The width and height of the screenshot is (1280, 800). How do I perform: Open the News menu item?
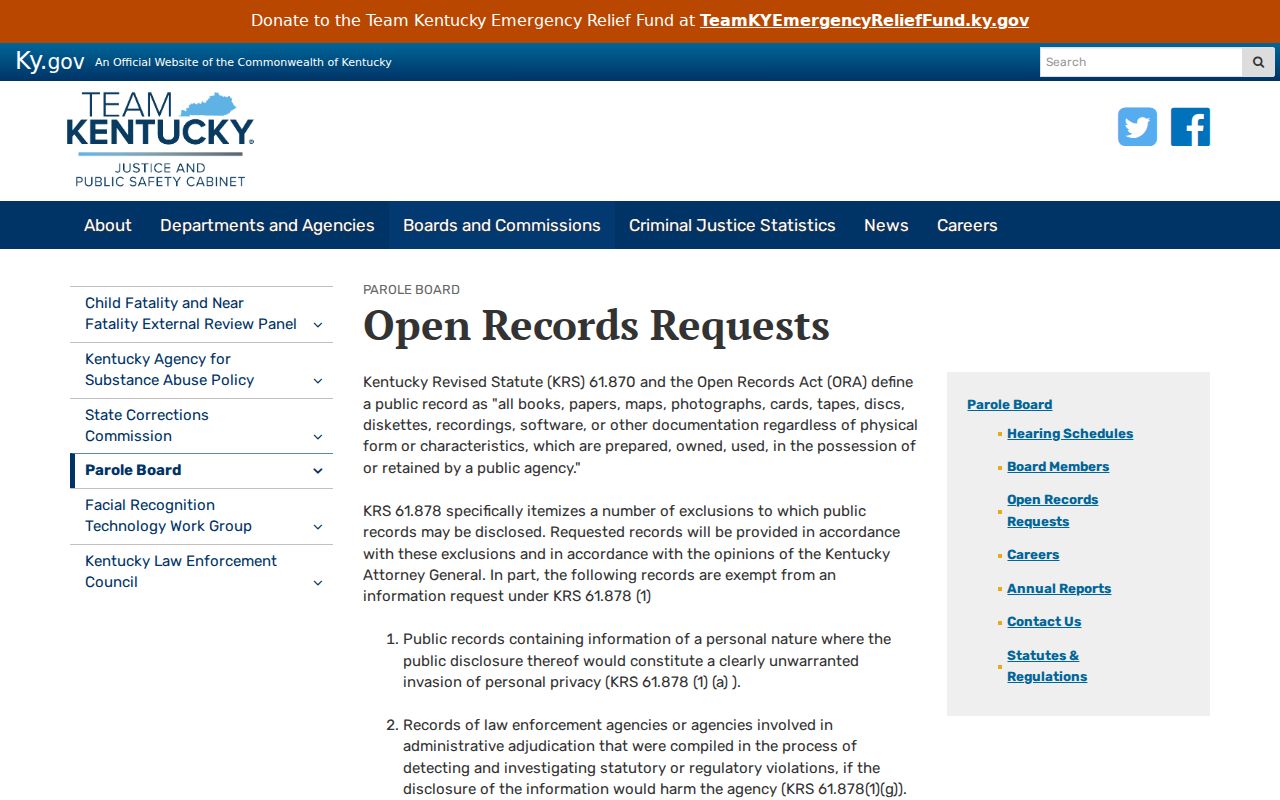[x=886, y=225]
